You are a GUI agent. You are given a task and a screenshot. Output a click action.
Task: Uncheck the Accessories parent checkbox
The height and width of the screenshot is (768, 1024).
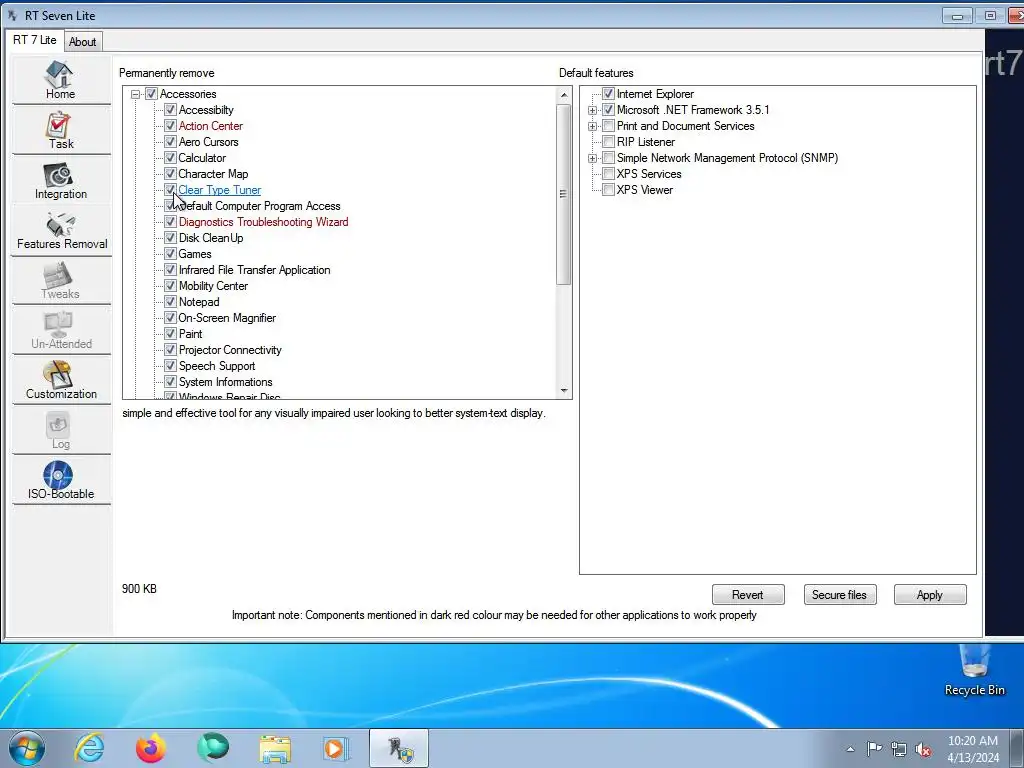(151, 94)
